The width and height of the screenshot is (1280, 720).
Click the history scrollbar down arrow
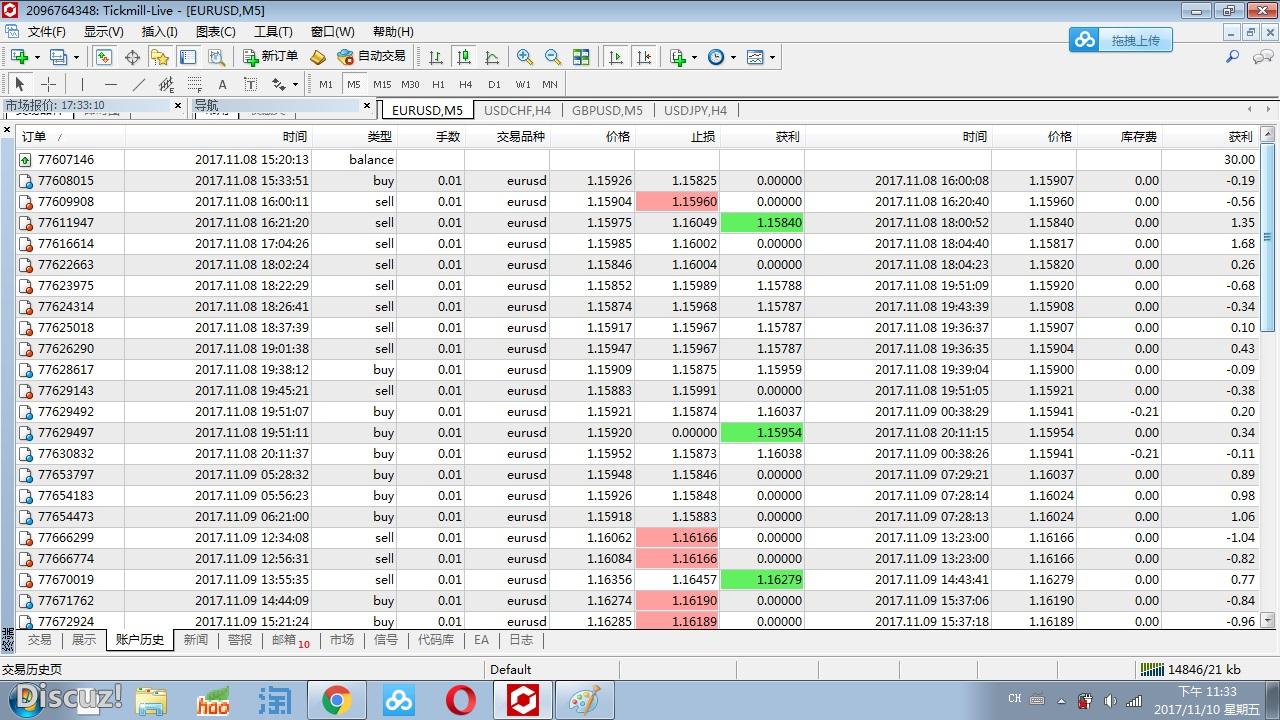click(x=1268, y=620)
